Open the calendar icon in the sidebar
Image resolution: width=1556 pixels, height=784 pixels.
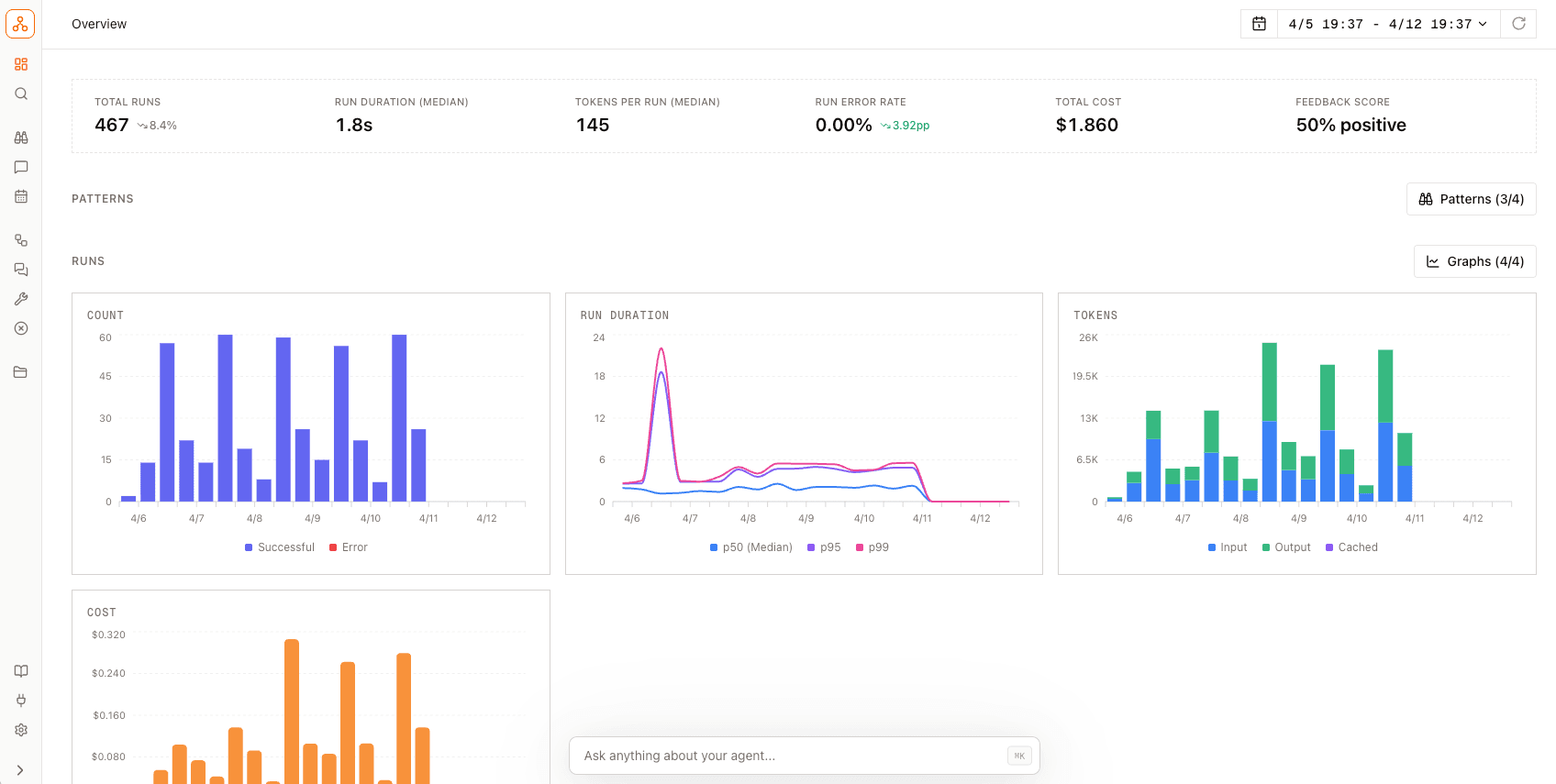coord(21,196)
